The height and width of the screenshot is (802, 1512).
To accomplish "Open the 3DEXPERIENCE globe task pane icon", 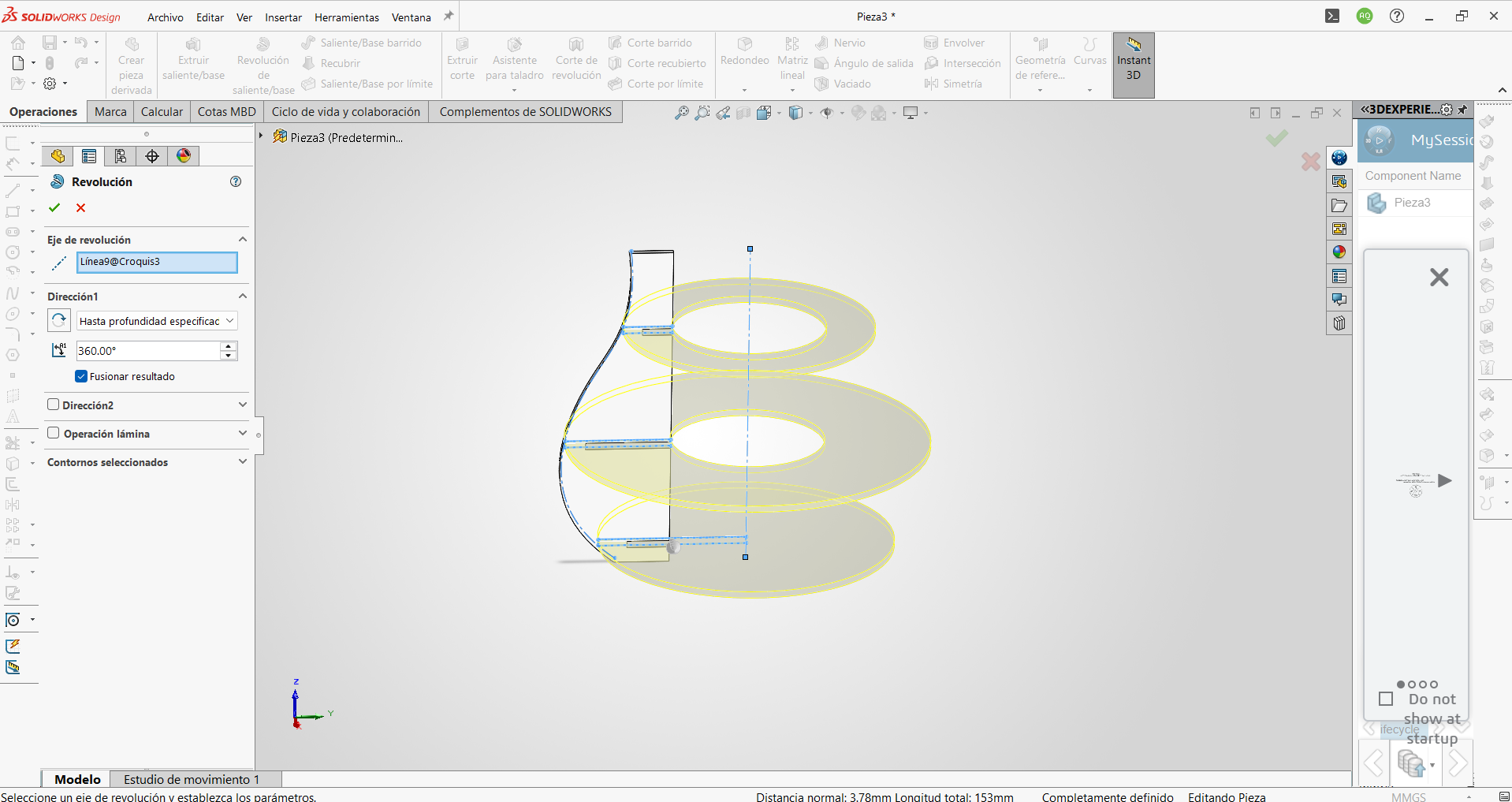I will (1339, 158).
